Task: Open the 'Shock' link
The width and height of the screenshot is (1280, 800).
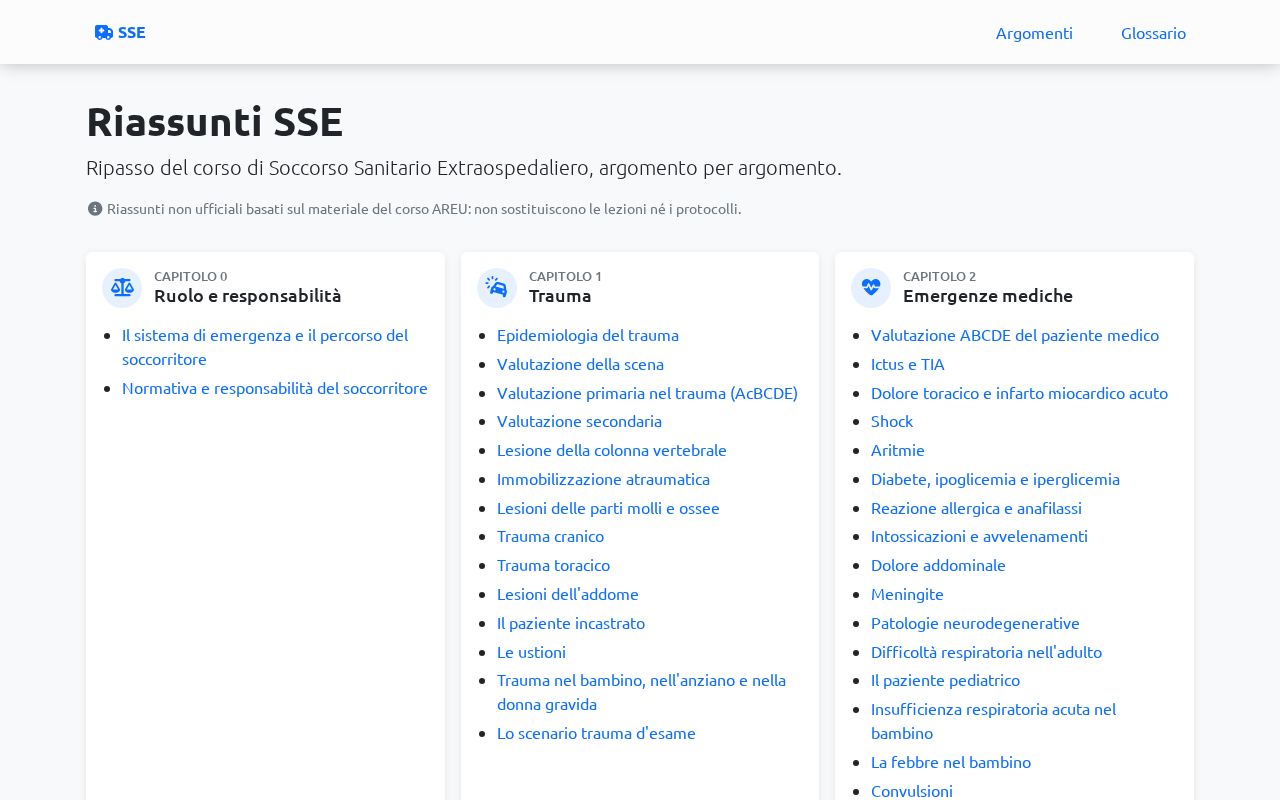Action: tap(892, 421)
